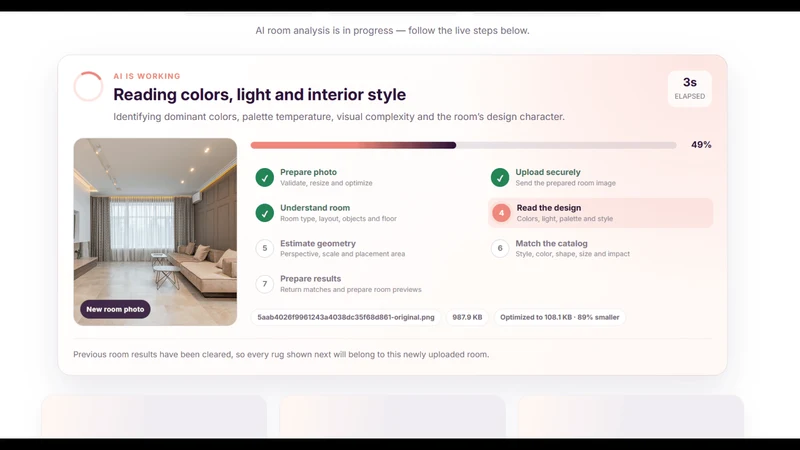
Task: Click Return matches and prepare room previews text
Action: coord(351,290)
